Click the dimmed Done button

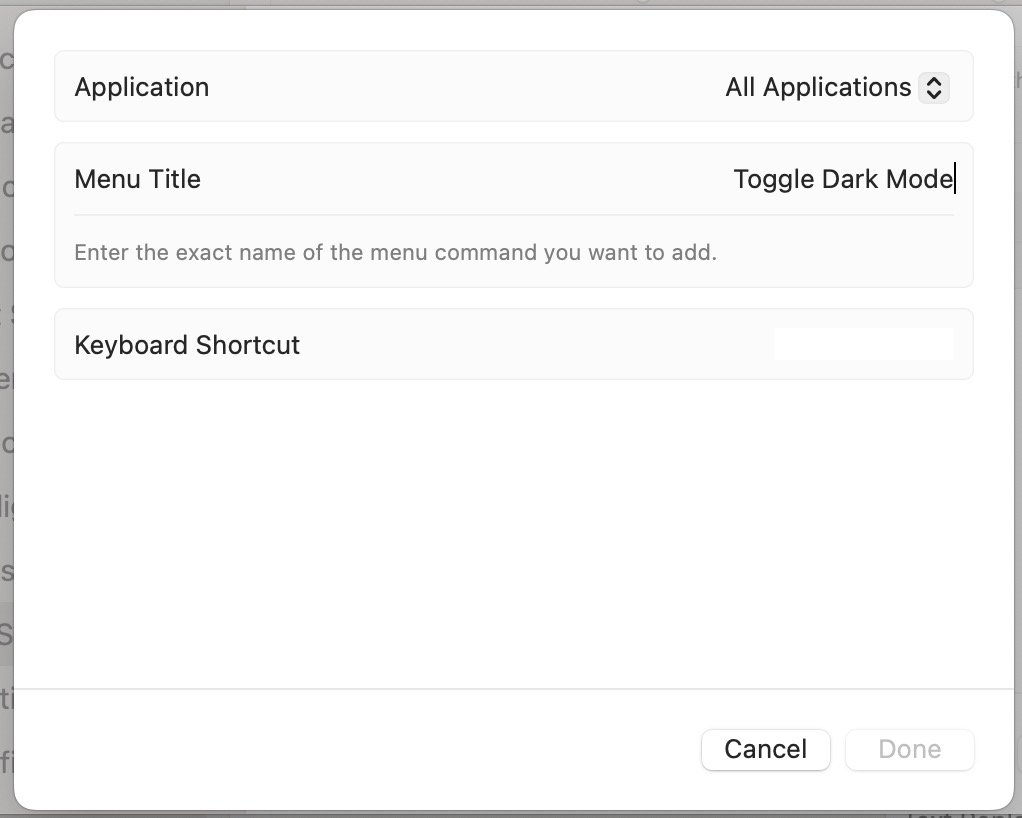click(x=909, y=750)
